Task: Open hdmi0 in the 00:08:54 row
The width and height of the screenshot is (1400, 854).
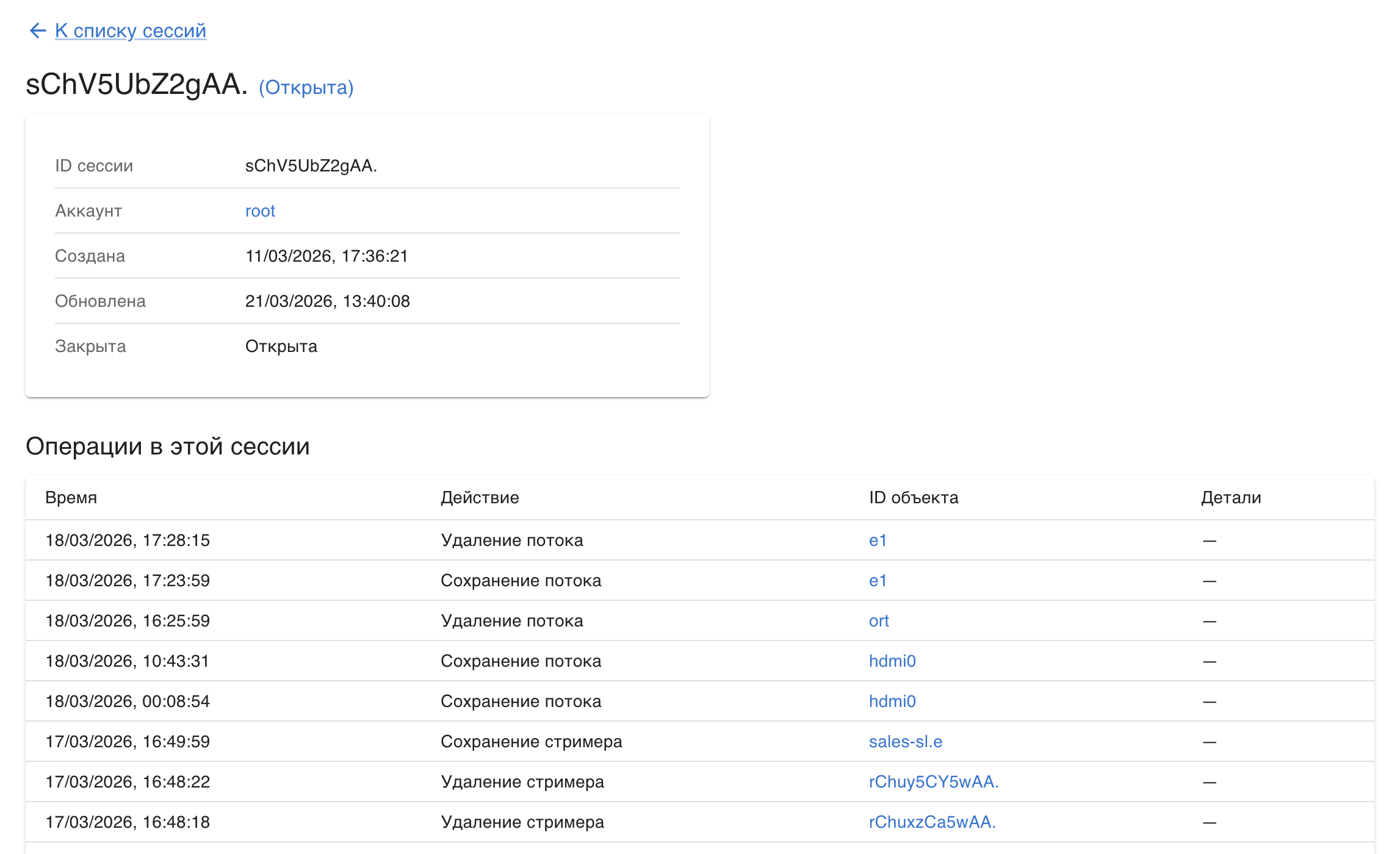Action: pos(892,701)
